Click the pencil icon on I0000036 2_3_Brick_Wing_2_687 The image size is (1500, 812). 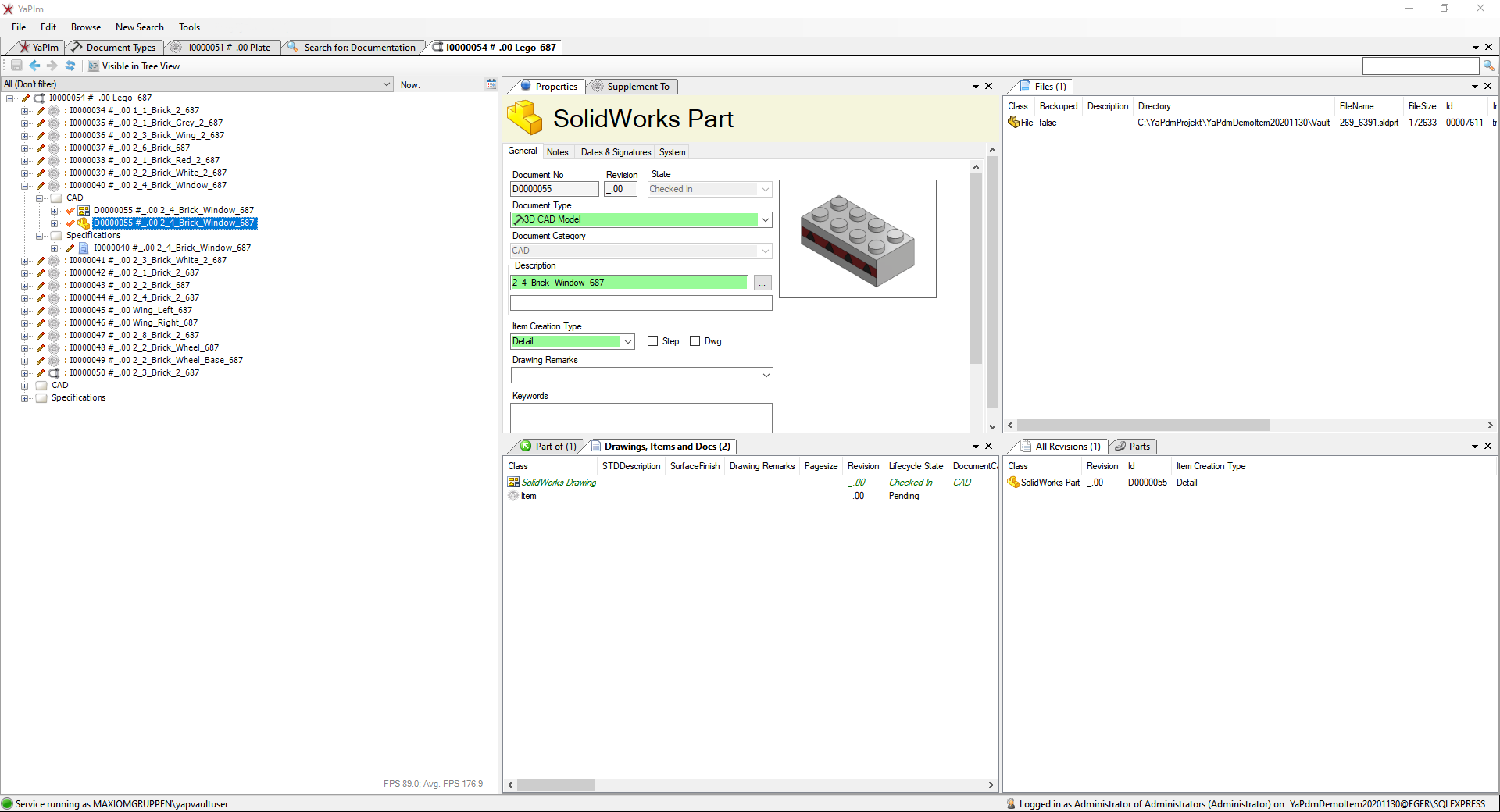pos(41,136)
